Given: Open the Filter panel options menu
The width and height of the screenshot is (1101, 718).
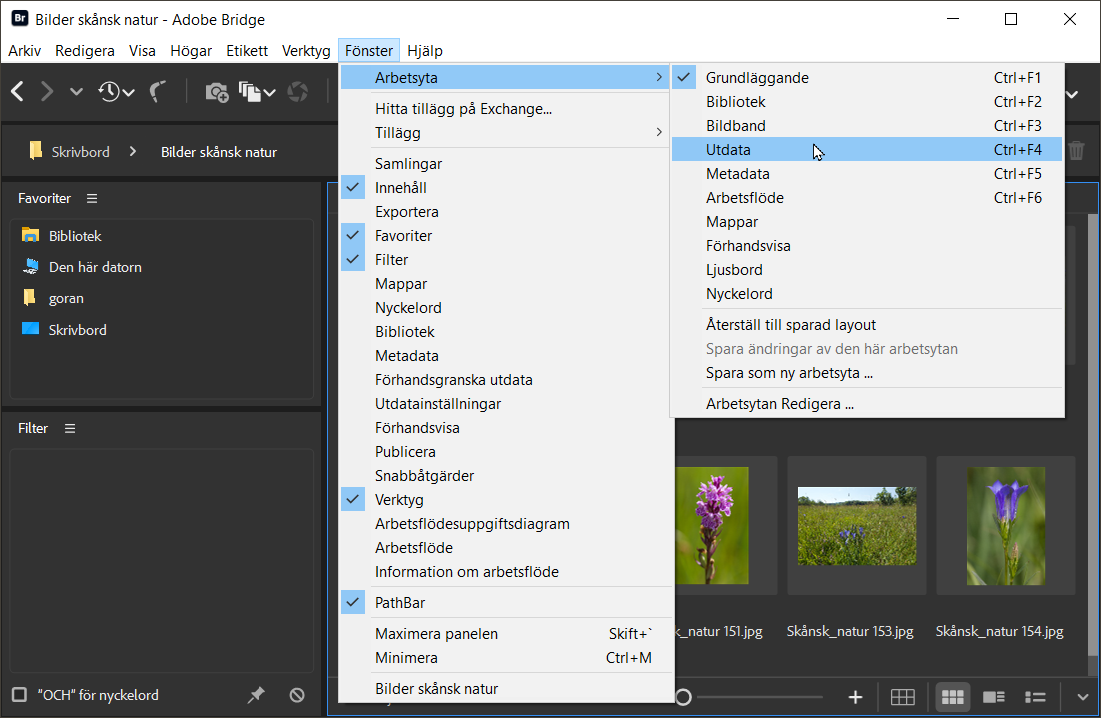Looking at the screenshot, I should (70, 428).
